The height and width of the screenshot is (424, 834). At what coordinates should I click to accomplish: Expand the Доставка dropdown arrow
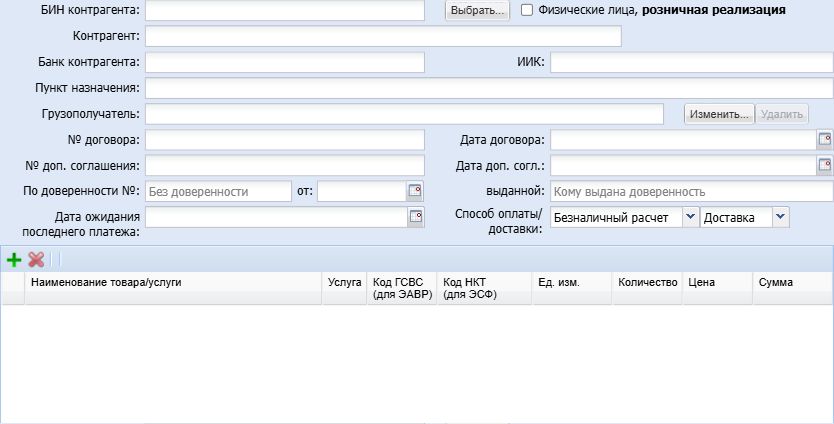tap(781, 217)
